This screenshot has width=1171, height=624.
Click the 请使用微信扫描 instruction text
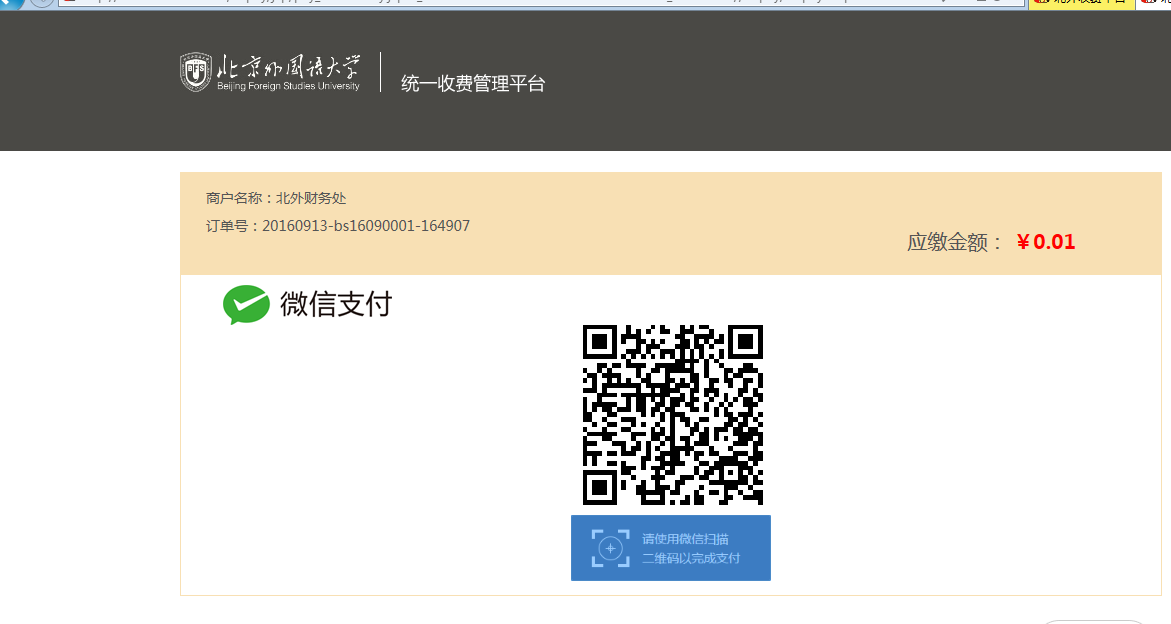point(685,539)
